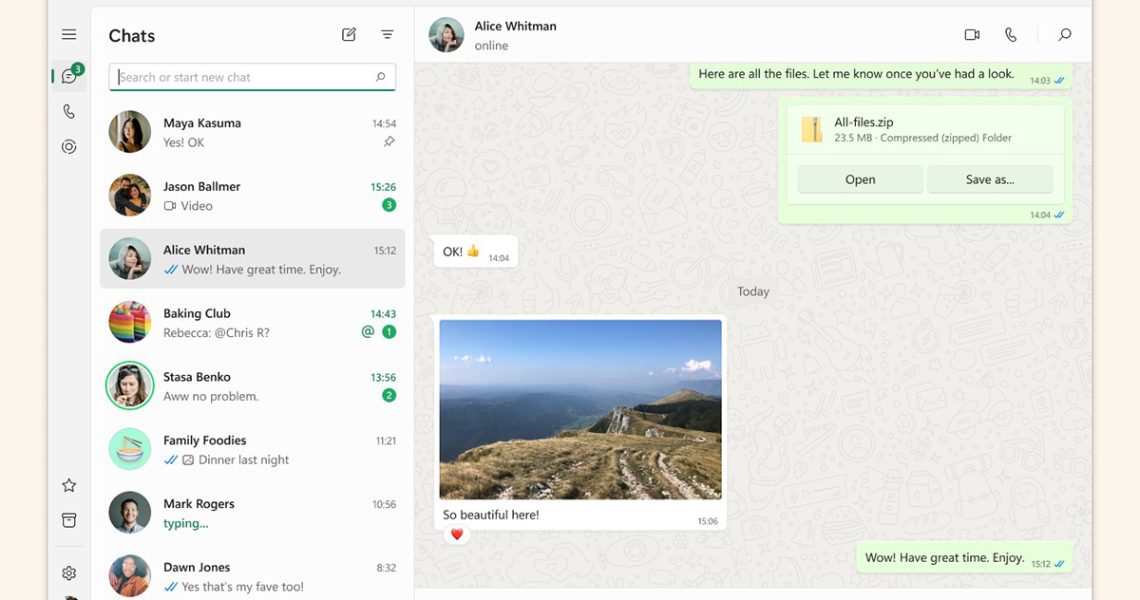Open the Calls tab in sidebar
The width and height of the screenshot is (1140, 600).
click(x=69, y=111)
